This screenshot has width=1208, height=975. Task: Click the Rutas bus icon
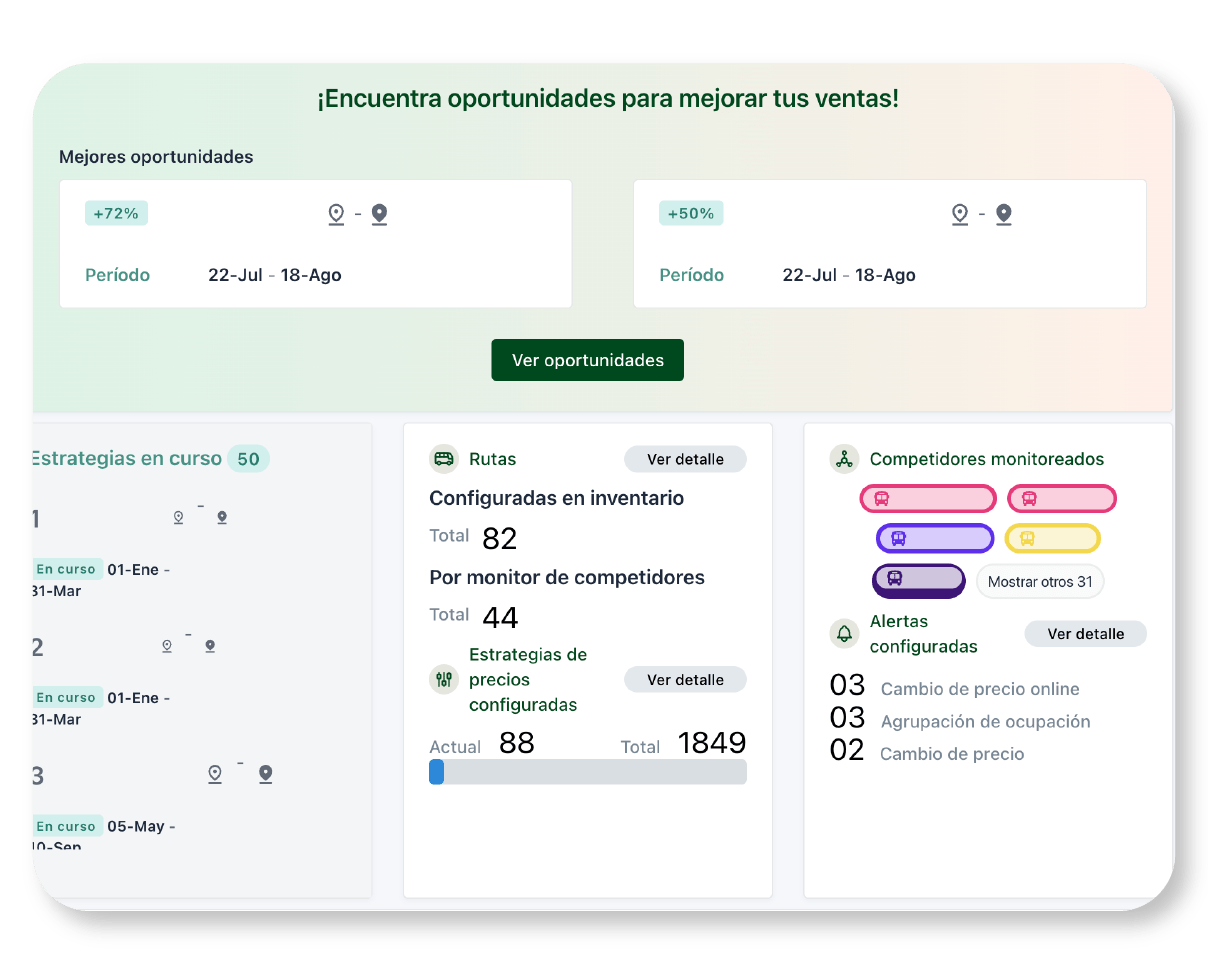pos(444,459)
